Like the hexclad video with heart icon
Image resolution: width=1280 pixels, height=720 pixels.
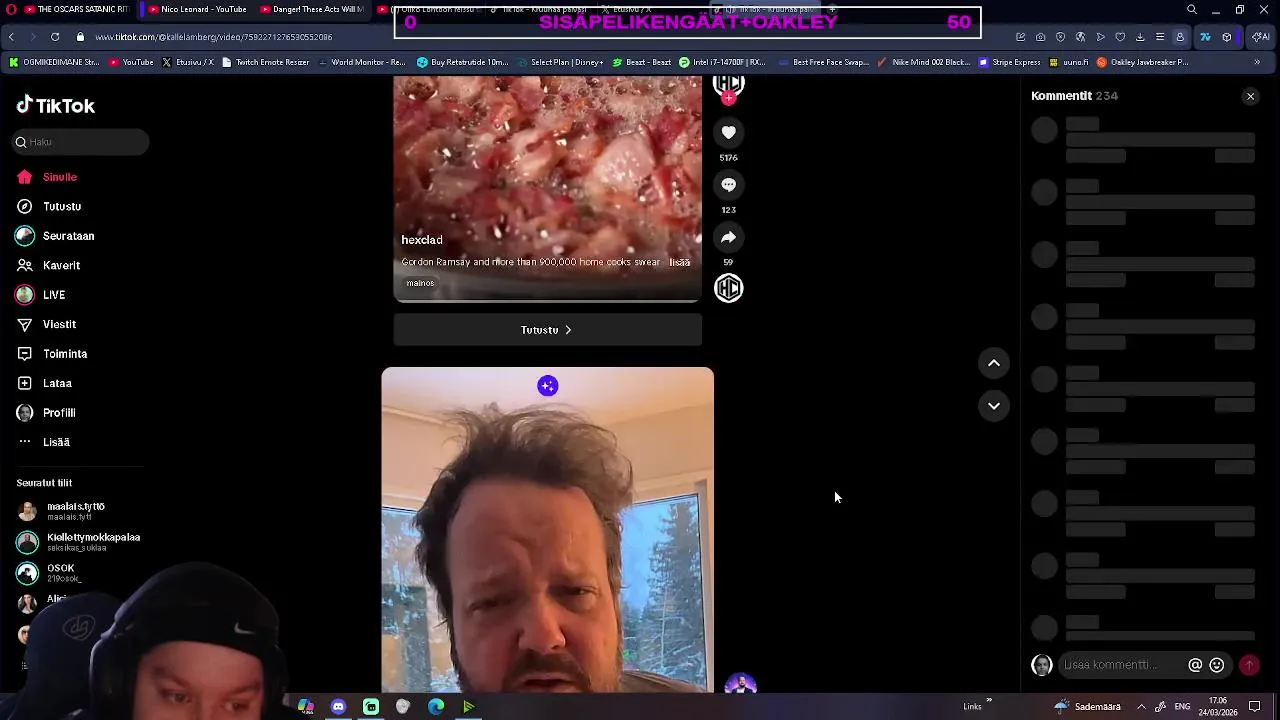click(x=728, y=132)
